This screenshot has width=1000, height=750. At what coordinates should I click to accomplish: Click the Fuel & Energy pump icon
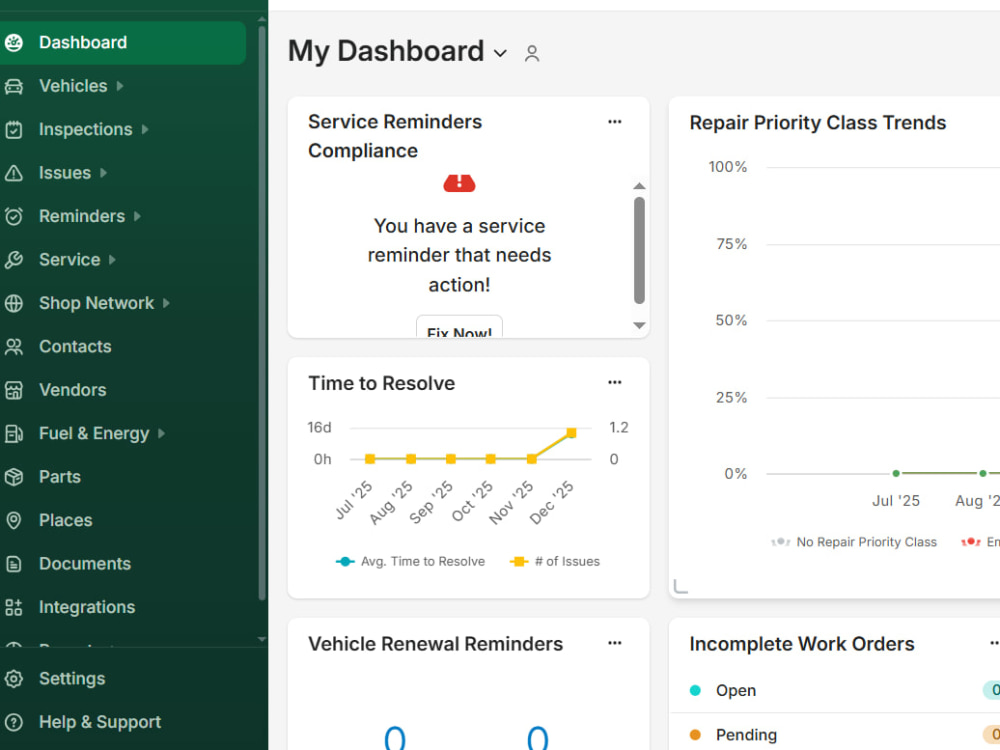13,434
